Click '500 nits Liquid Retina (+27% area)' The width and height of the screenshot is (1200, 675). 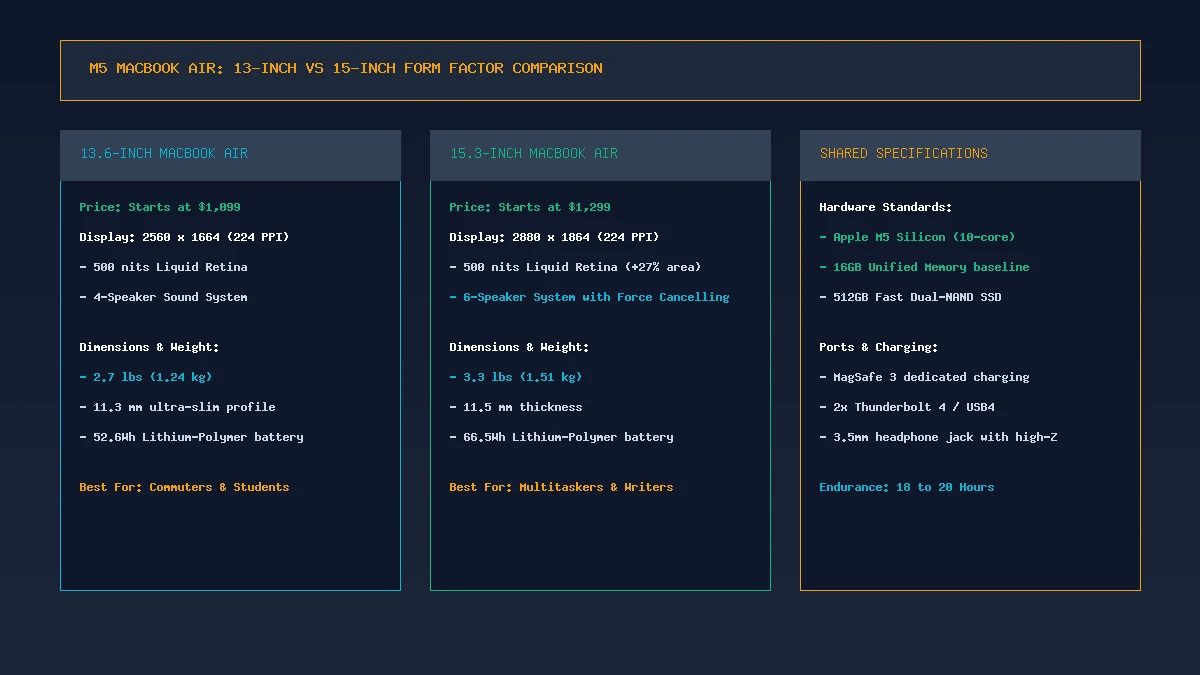click(575, 267)
